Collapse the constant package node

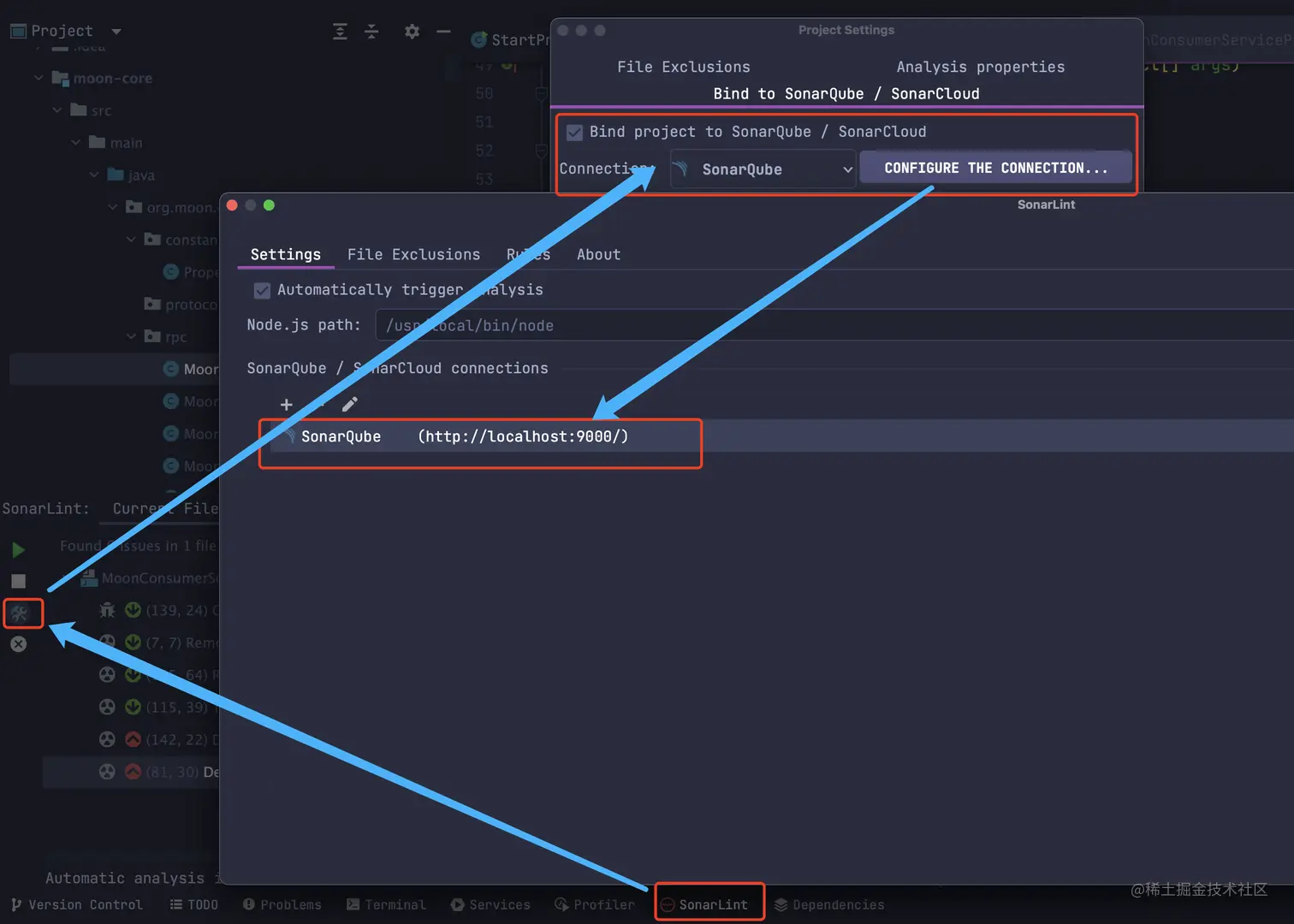point(131,240)
